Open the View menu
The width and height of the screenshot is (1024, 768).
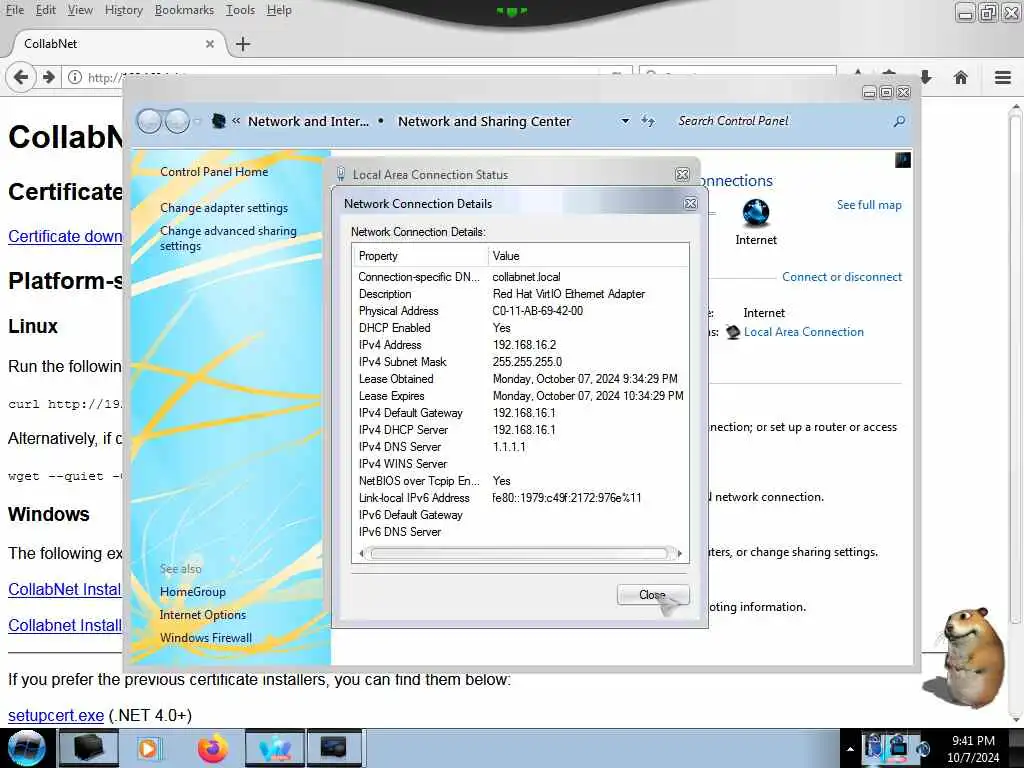[80, 10]
